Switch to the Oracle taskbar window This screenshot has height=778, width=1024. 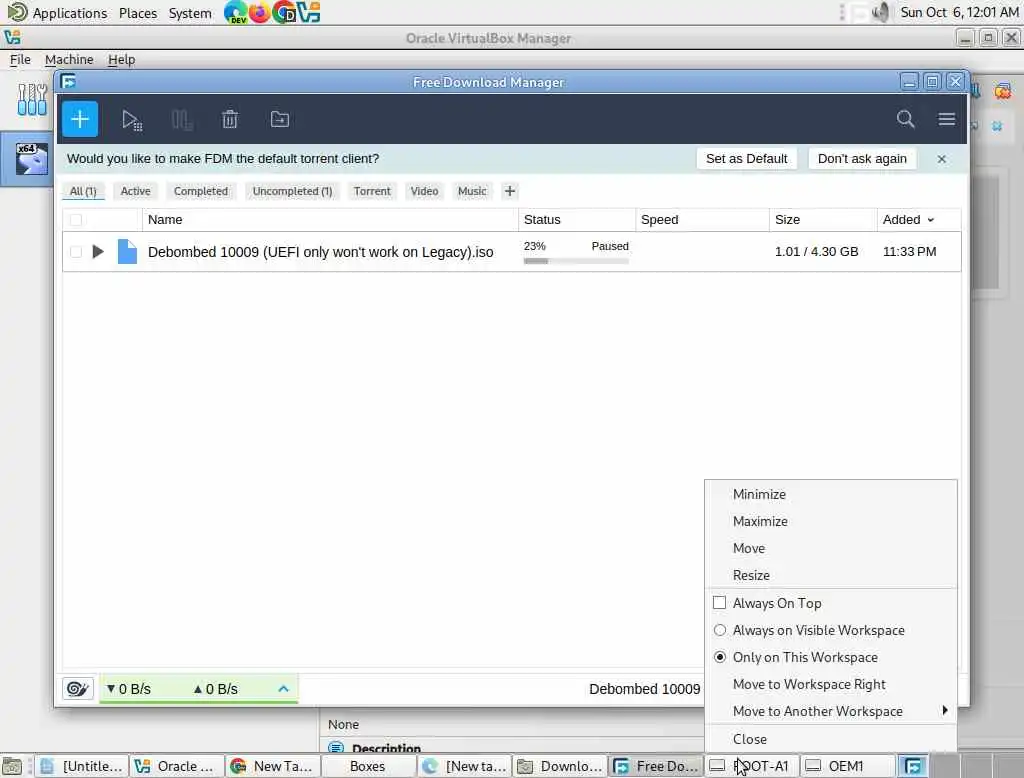point(176,766)
